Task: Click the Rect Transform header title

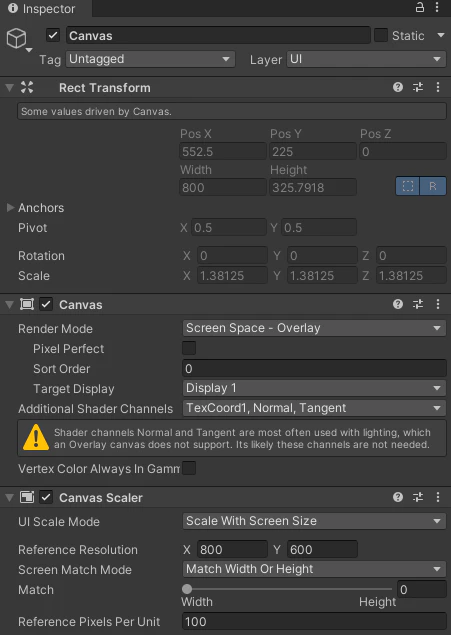Action: (104, 87)
